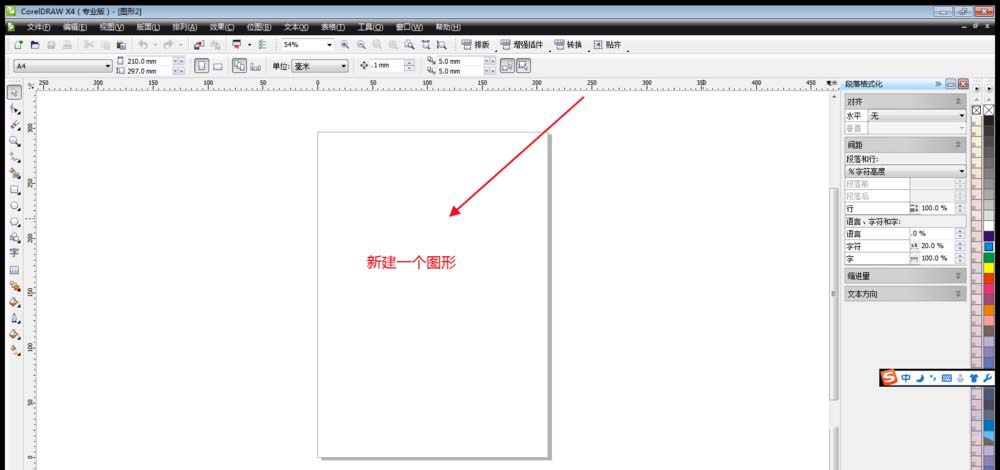Click the Paste icon in the toolbar

coord(121,45)
